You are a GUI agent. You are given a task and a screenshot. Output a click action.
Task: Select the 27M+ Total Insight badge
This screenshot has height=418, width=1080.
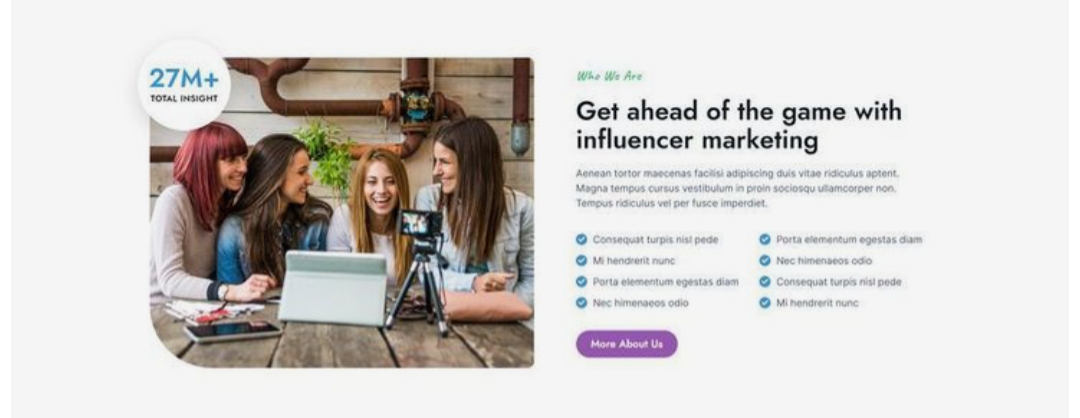pos(184,85)
